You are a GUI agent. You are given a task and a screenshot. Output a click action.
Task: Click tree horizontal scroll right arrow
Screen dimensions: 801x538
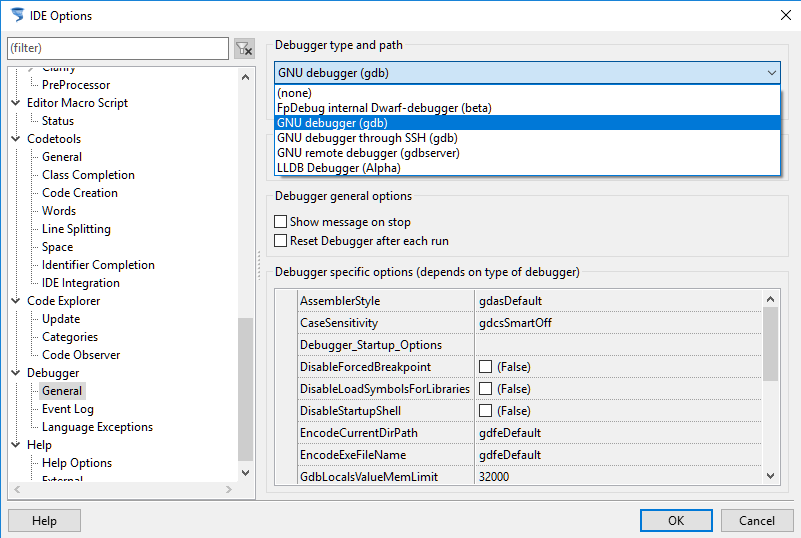pos(228,489)
